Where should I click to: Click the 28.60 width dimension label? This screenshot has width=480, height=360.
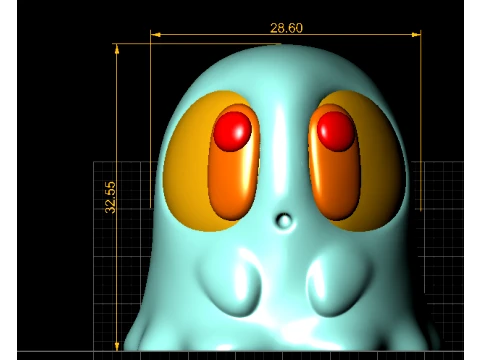(286, 28)
